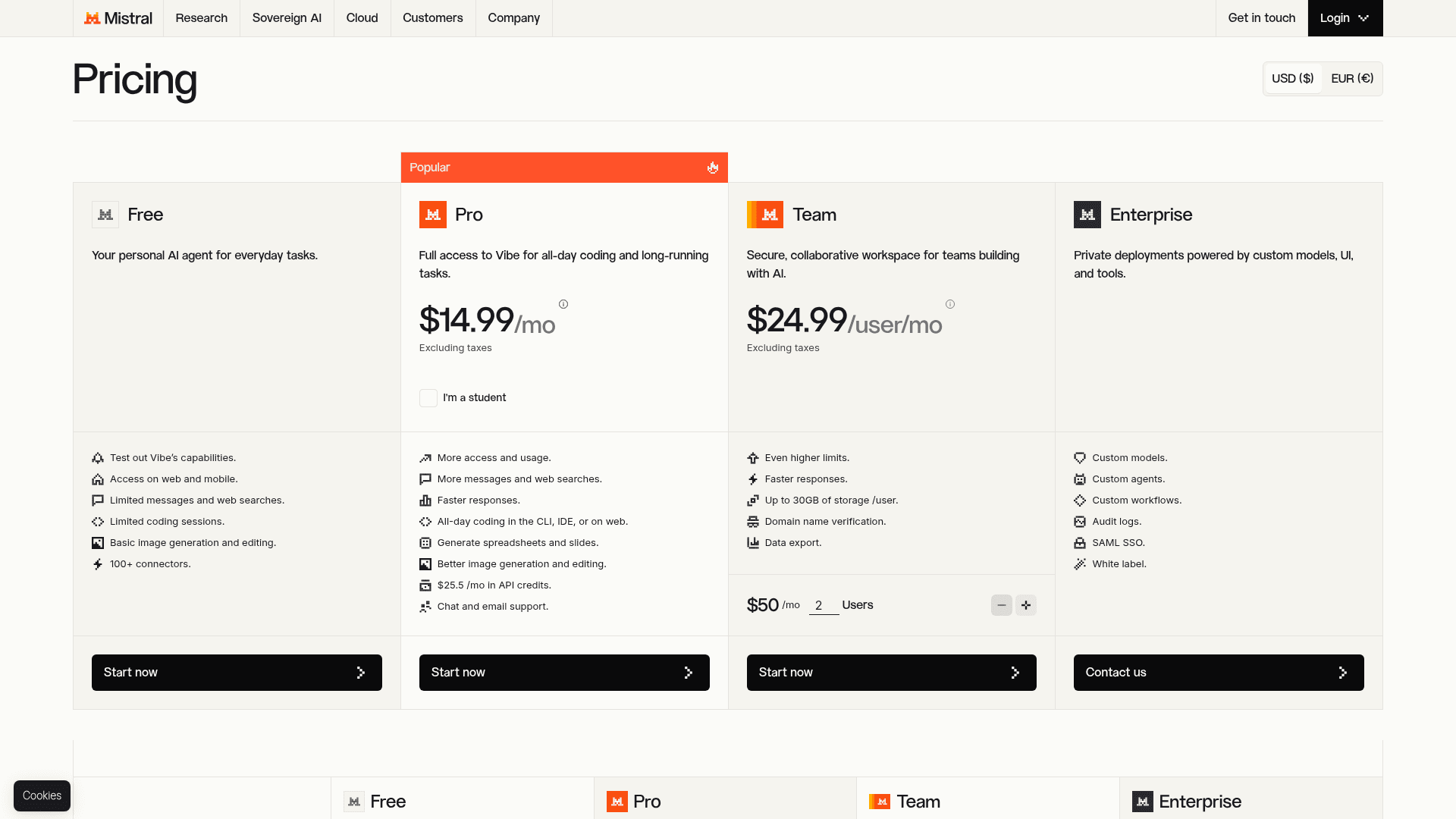This screenshot has height=819, width=1456.
Task: Click the Team plan logo in top card
Action: click(x=765, y=215)
